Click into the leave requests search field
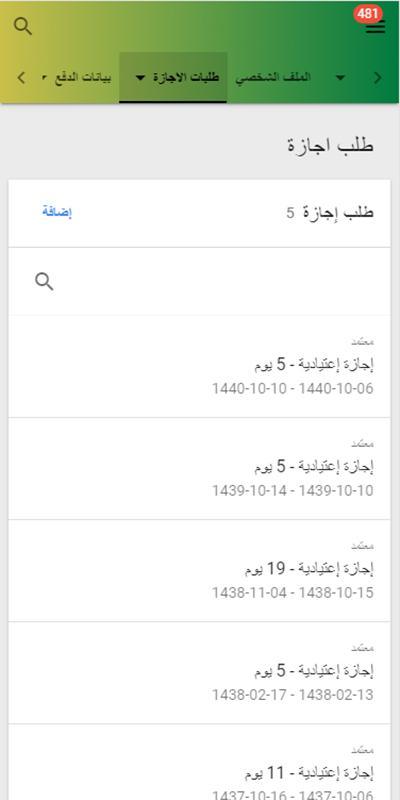400x800 pixels. pyautogui.click(x=199, y=281)
